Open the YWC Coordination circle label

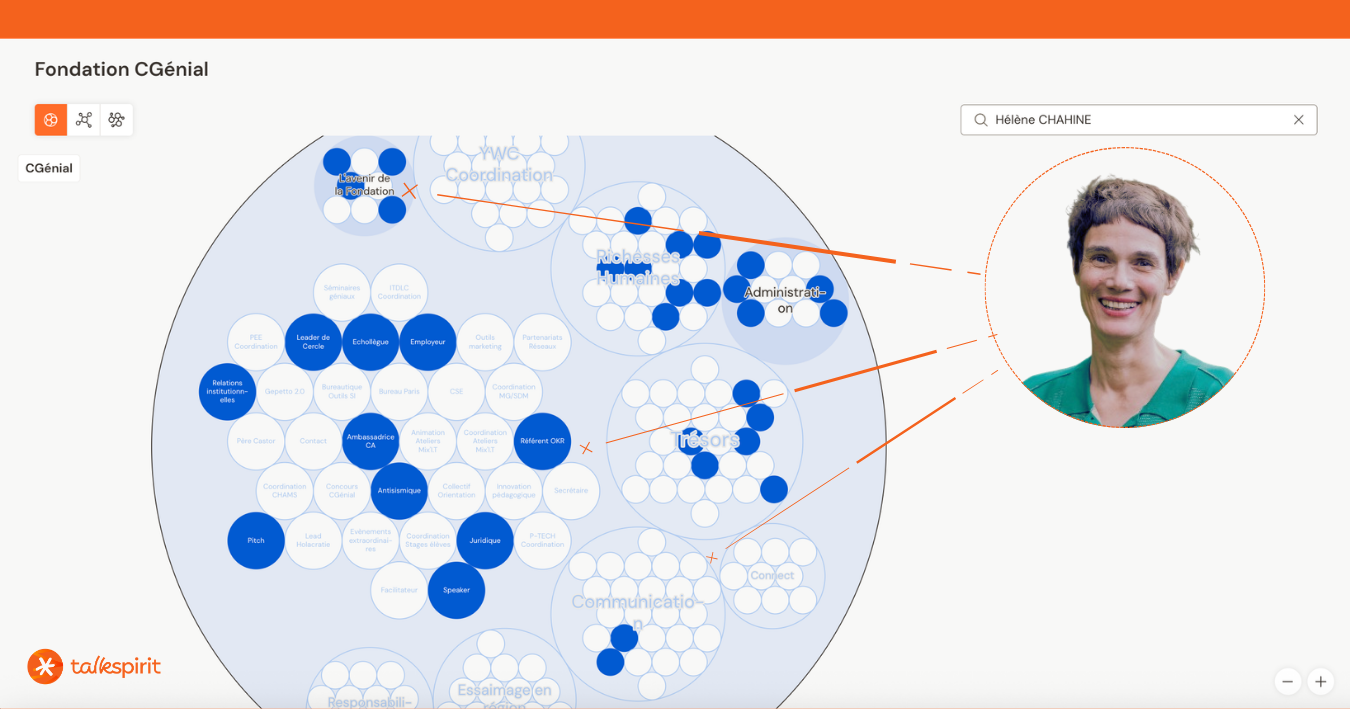(499, 164)
